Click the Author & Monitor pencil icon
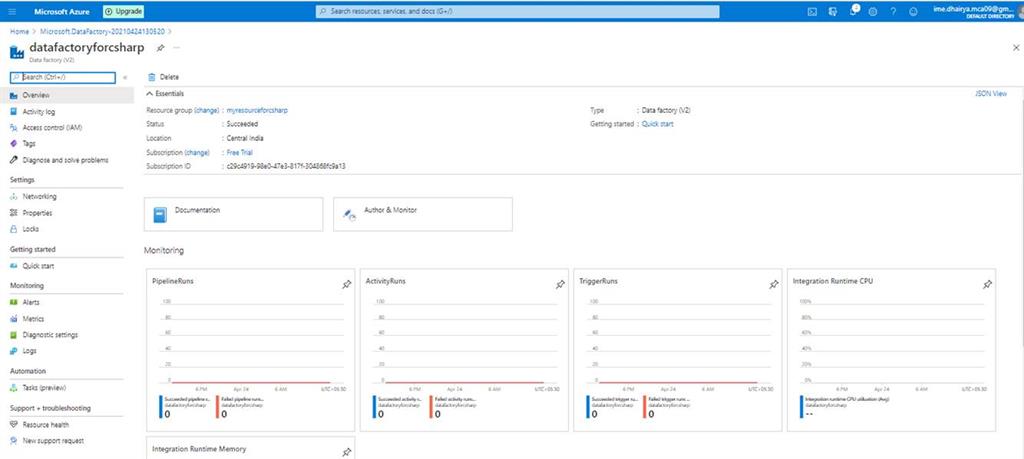The width and height of the screenshot is (1024, 459). pos(349,215)
